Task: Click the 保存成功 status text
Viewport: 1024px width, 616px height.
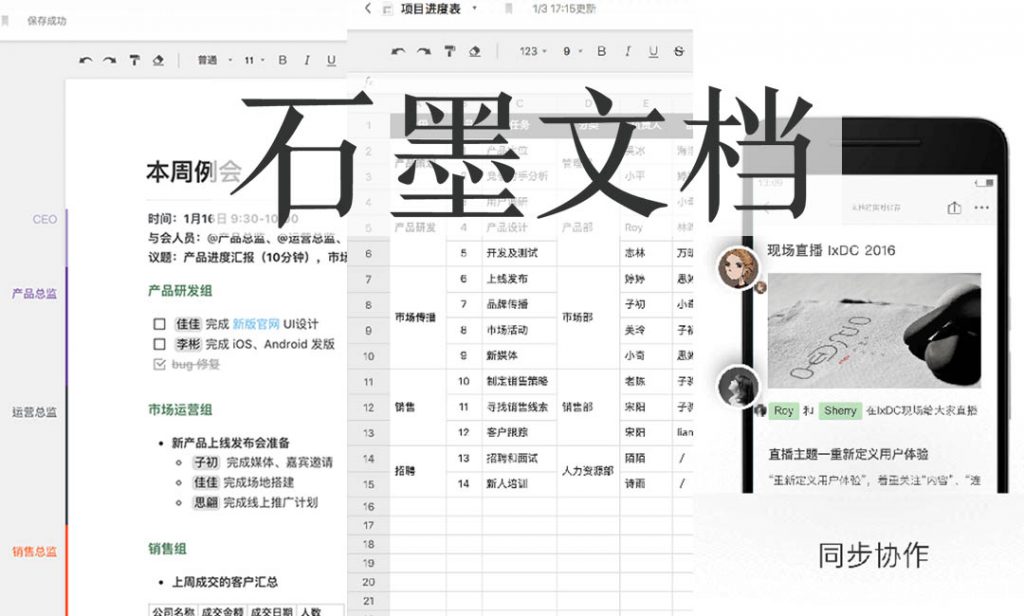Action: (x=46, y=21)
